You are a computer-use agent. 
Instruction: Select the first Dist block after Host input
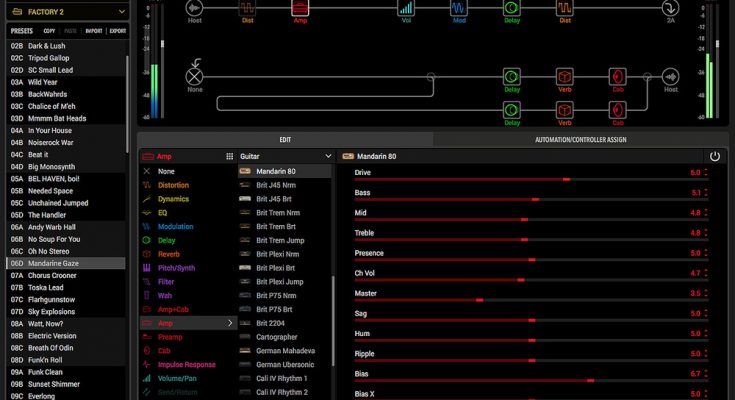pos(247,9)
